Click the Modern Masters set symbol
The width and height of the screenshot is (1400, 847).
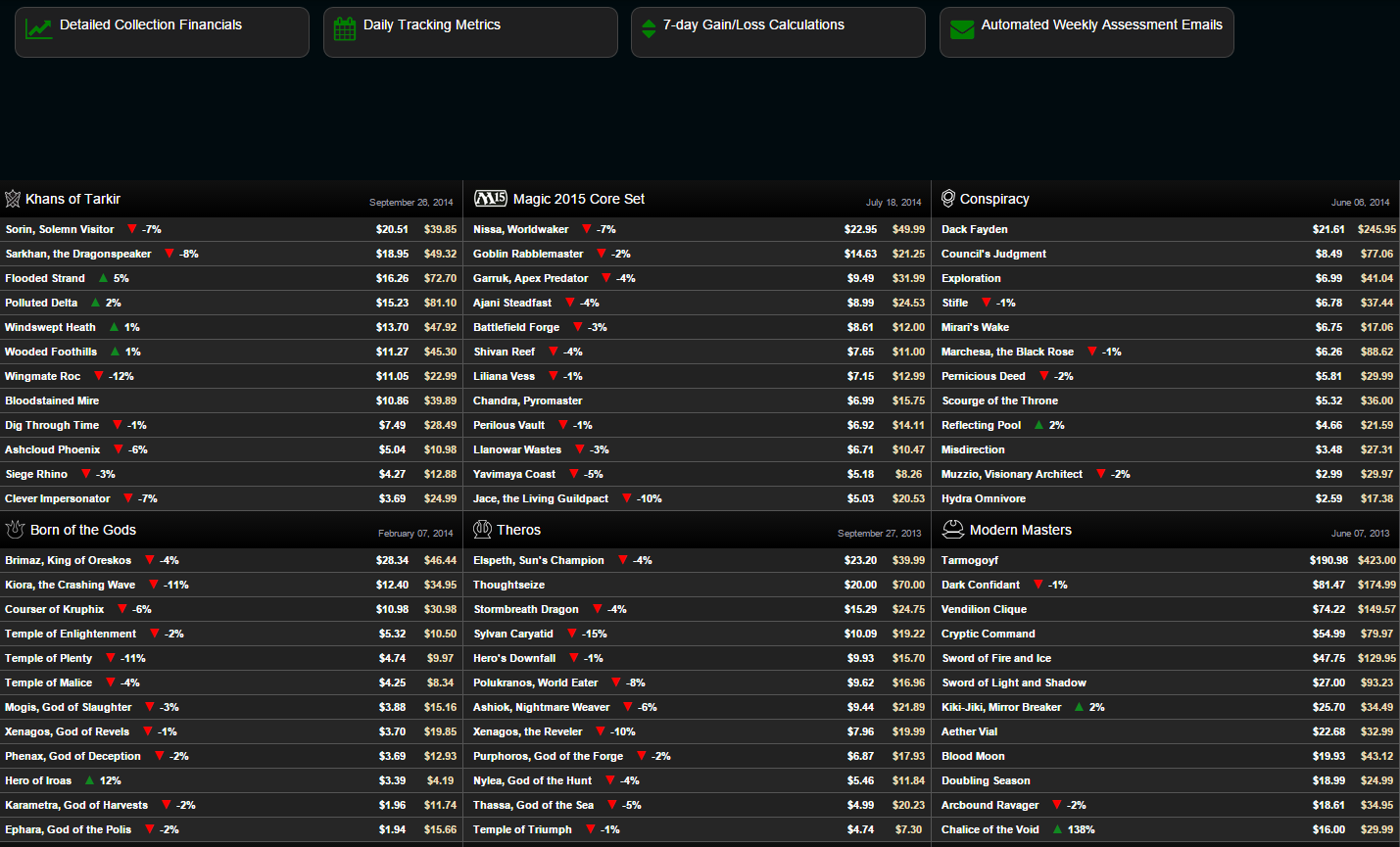pyautogui.click(x=953, y=530)
